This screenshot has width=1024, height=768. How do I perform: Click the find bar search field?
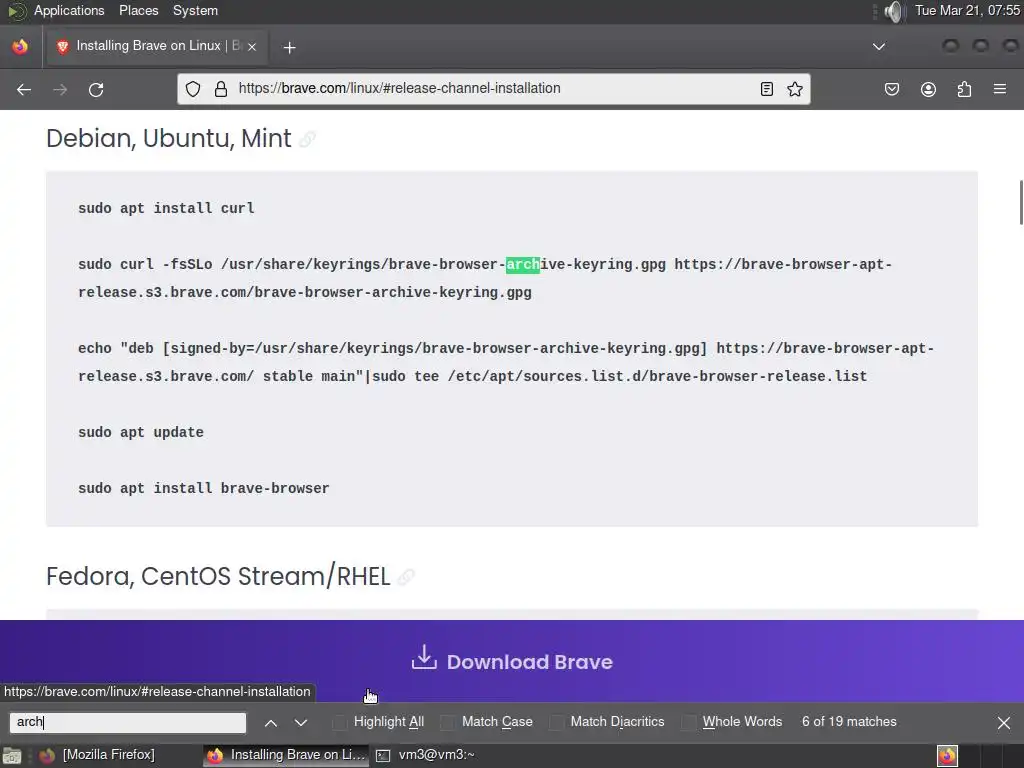[x=128, y=722]
